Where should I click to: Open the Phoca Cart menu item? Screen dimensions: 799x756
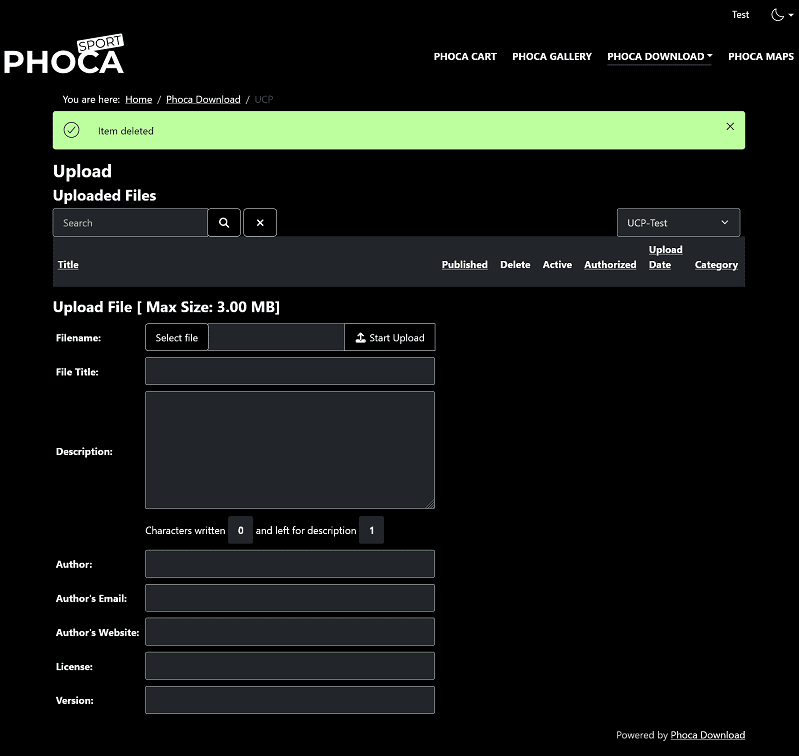pos(465,57)
